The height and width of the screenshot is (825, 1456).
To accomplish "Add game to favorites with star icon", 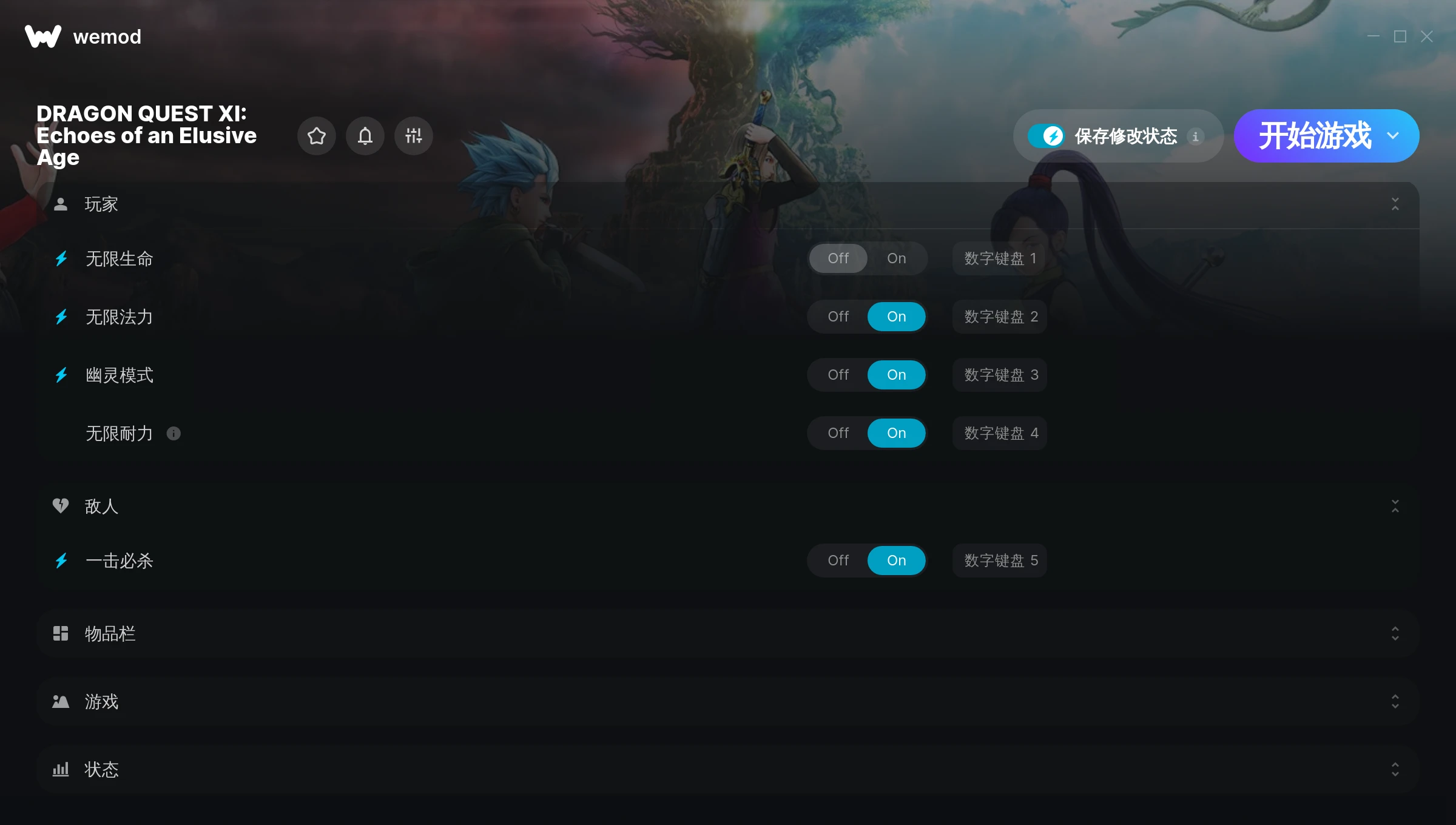I will pyautogui.click(x=317, y=136).
